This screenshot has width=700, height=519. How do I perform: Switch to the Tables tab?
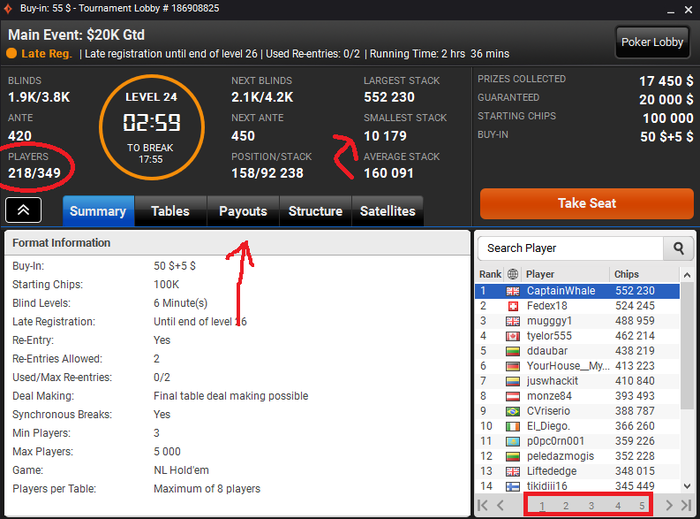pyautogui.click(x=171, y=211)
